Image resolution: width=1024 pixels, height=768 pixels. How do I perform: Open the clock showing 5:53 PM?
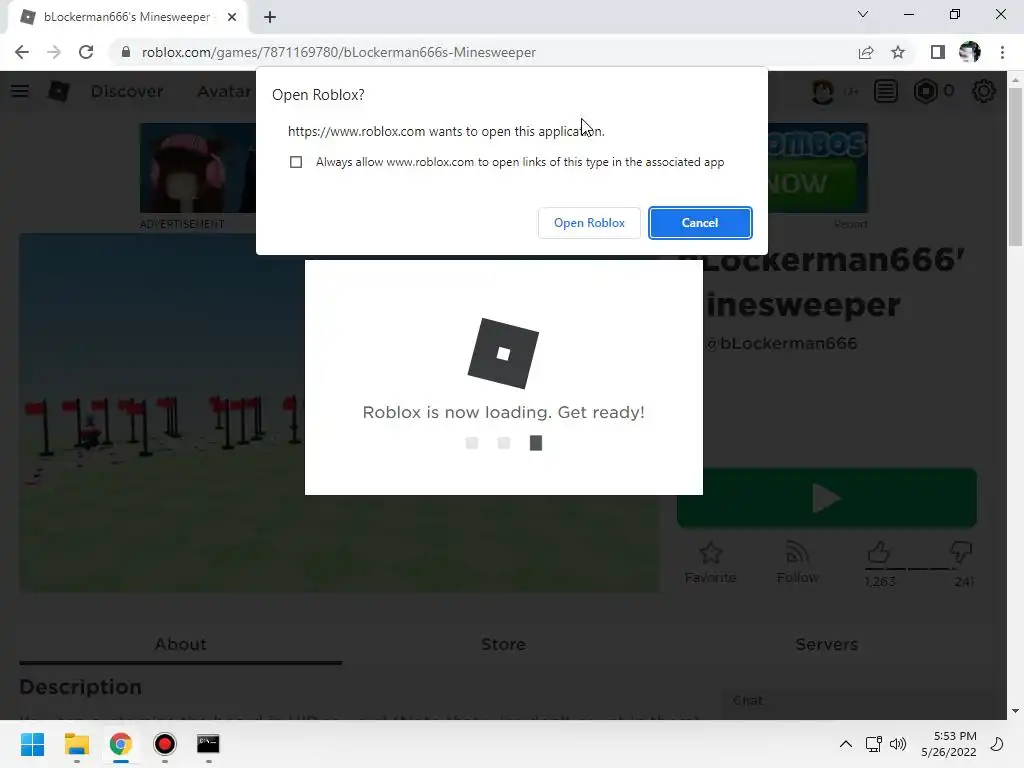point(949,744)
